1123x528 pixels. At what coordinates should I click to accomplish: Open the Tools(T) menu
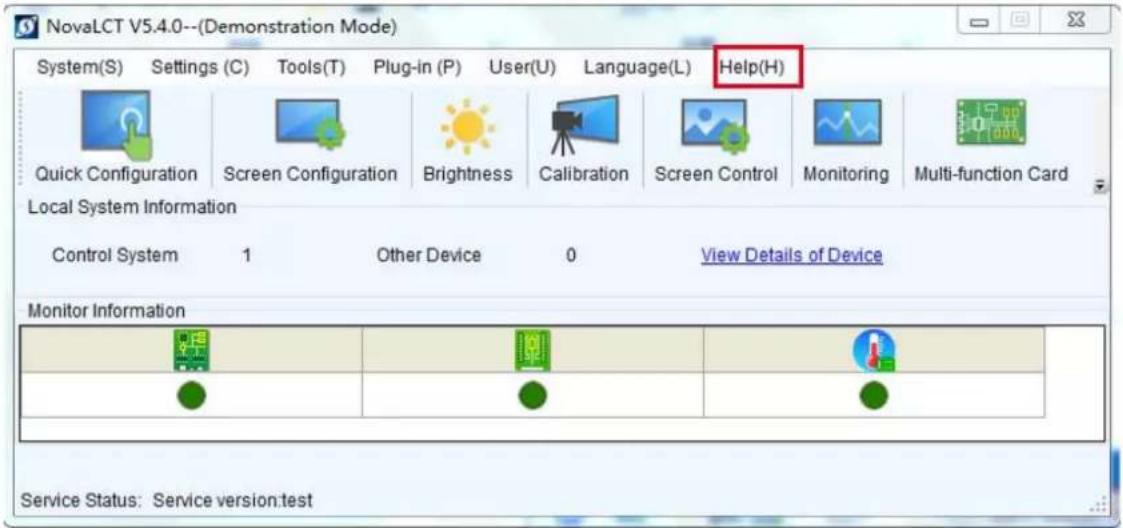[x=312, y=68]
